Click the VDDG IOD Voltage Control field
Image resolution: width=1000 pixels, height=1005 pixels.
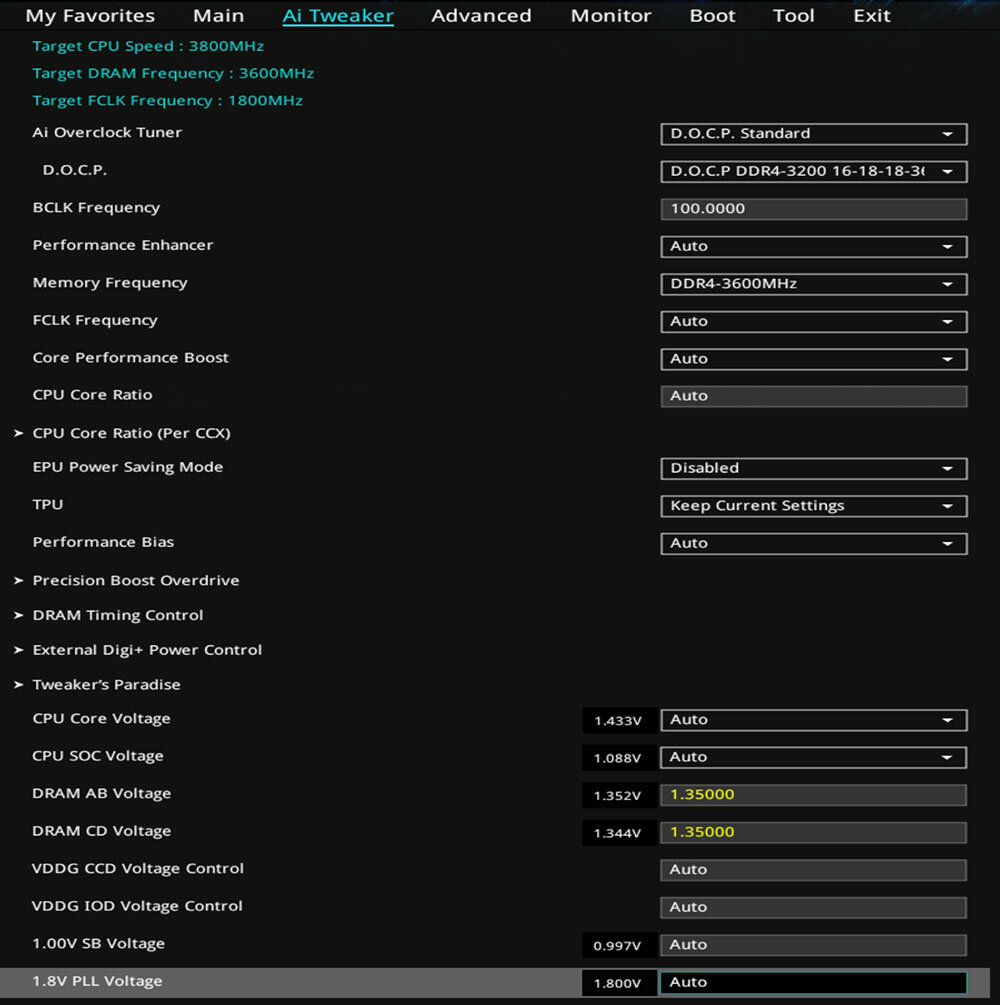[x=813, y=908]
